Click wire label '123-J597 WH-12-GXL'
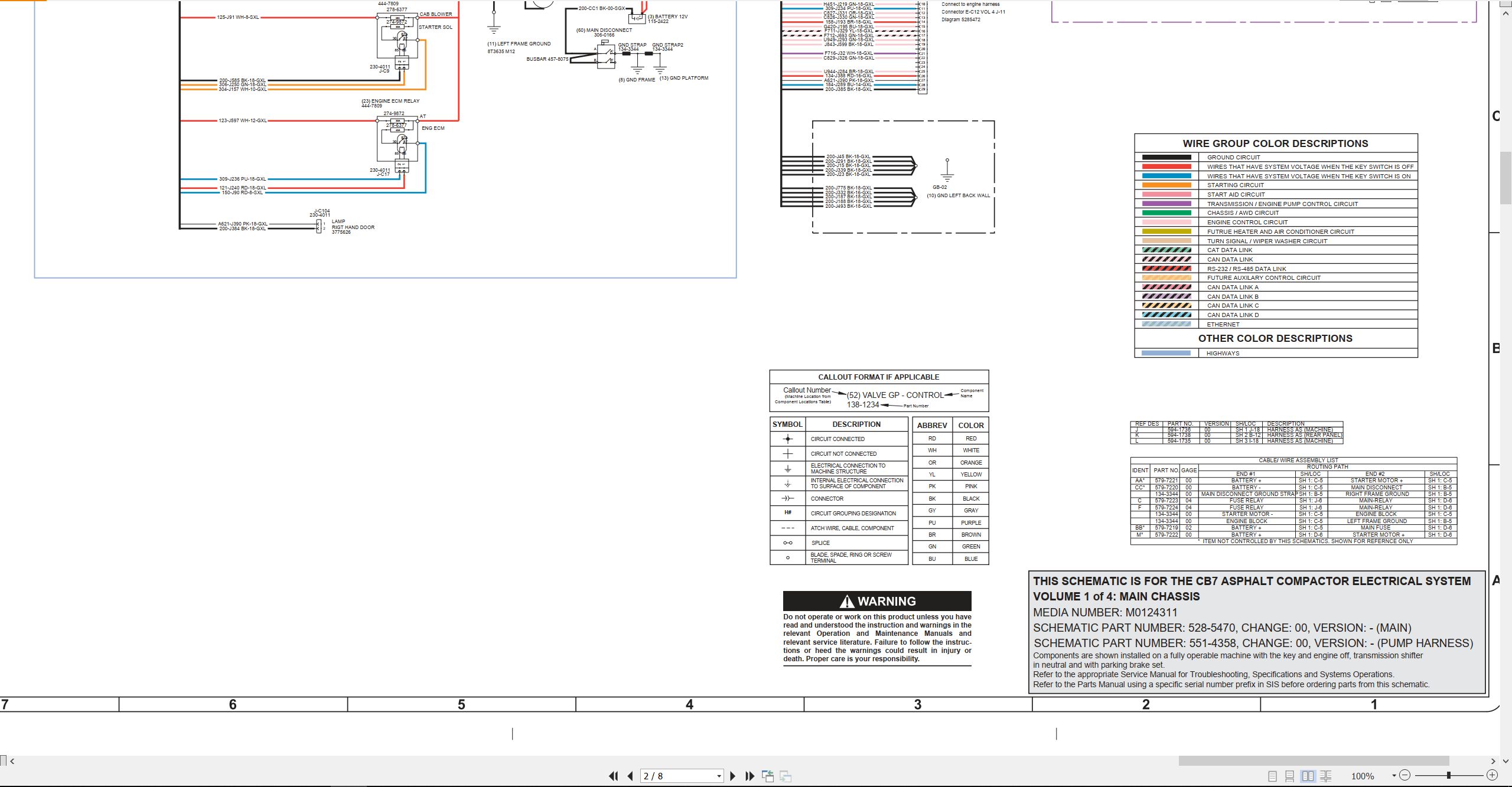The width and height of the screenshot is (1512, 787). tap(242, 120)
